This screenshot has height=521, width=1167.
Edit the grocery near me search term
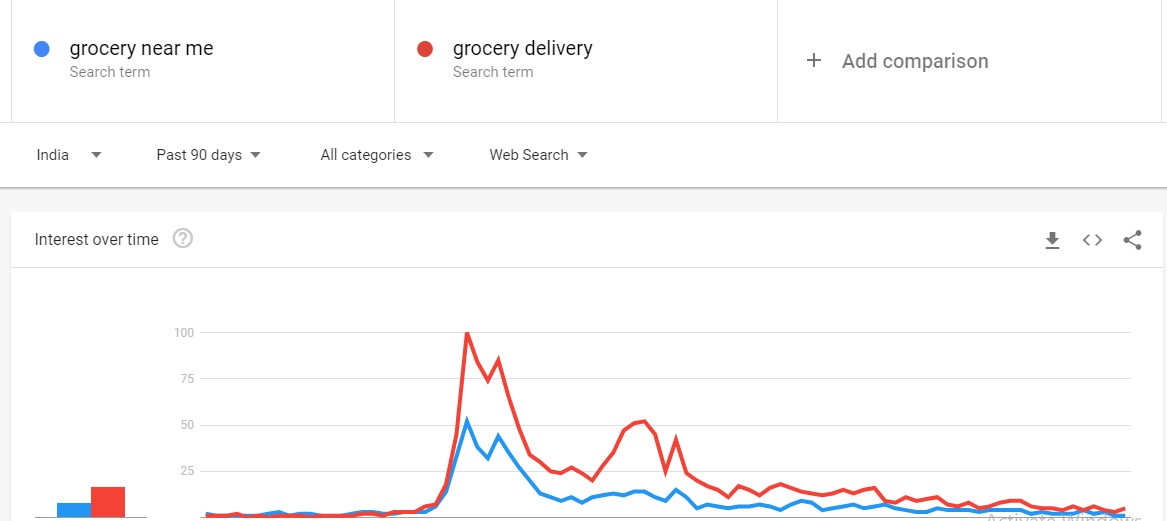pos(141,48)
